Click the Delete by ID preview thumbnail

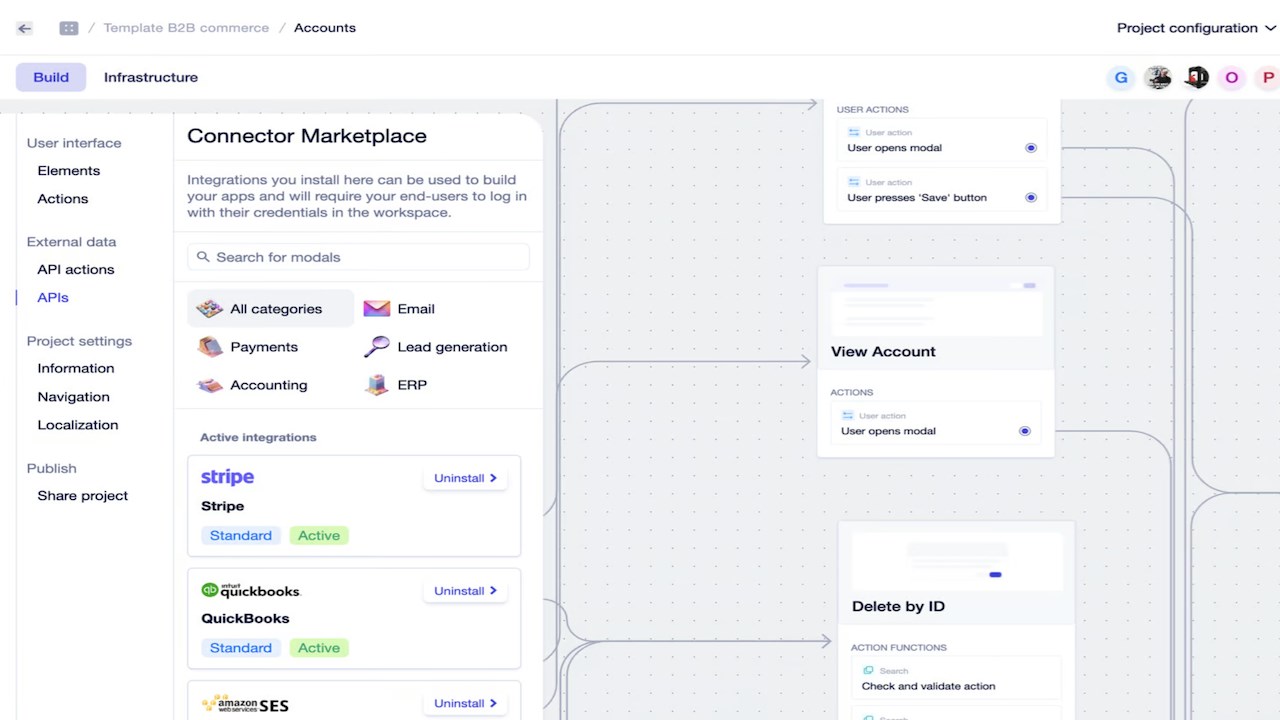956,560
